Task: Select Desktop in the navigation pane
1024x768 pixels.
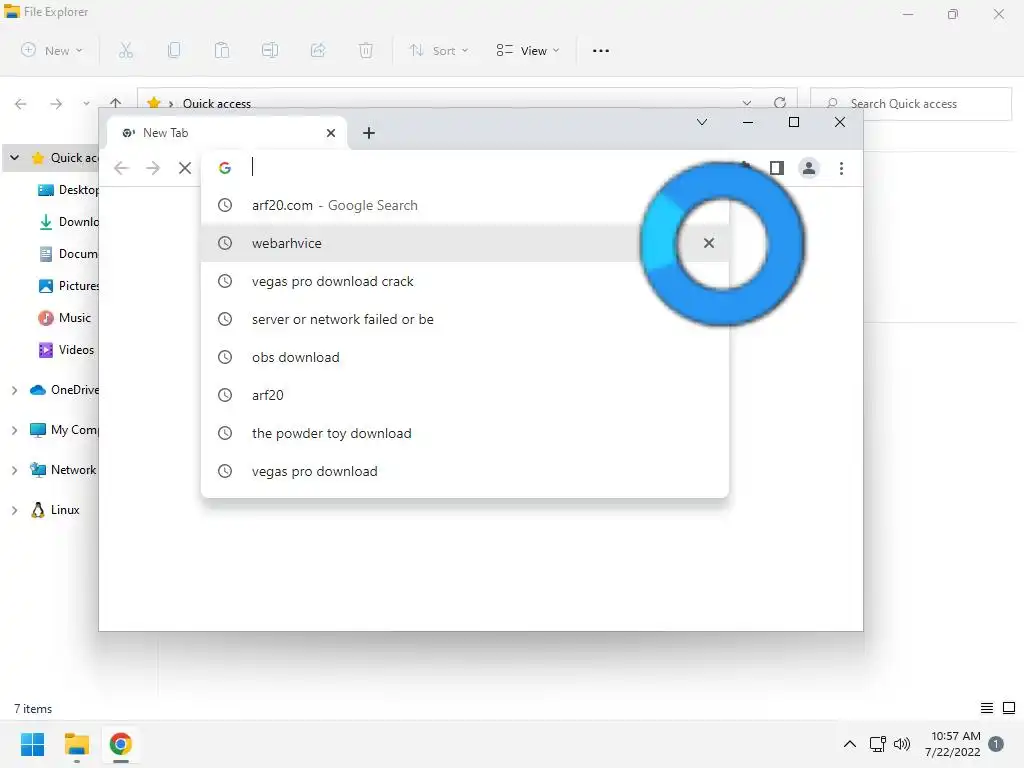Action: coord(68,190)
